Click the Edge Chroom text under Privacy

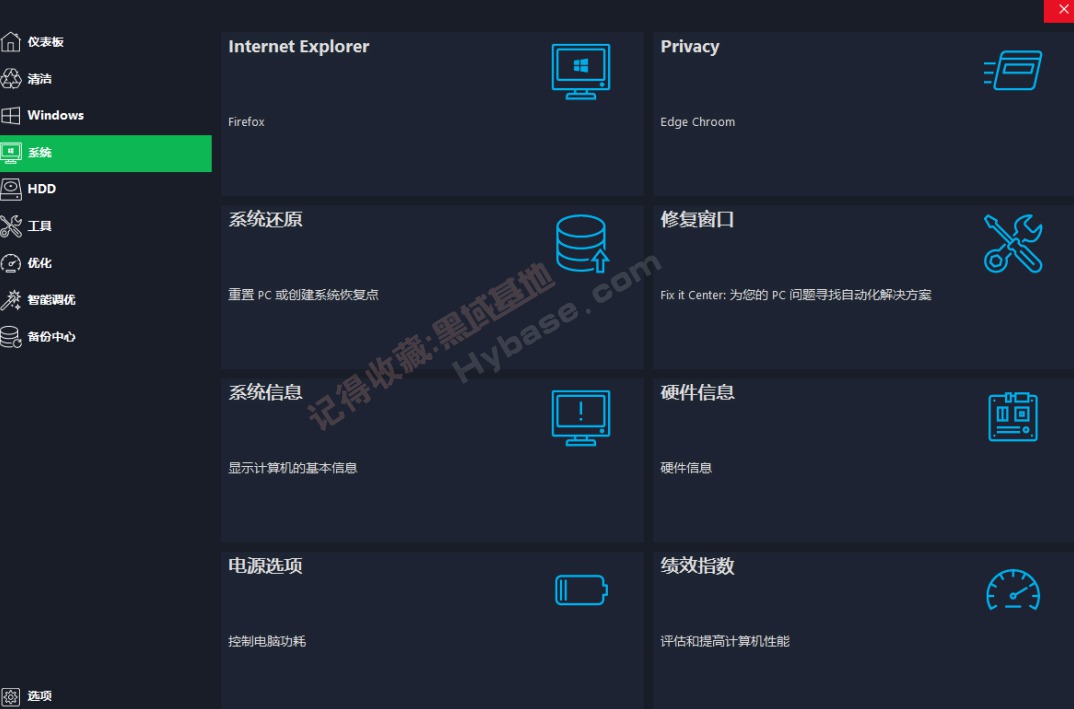[x=697, y=122]
